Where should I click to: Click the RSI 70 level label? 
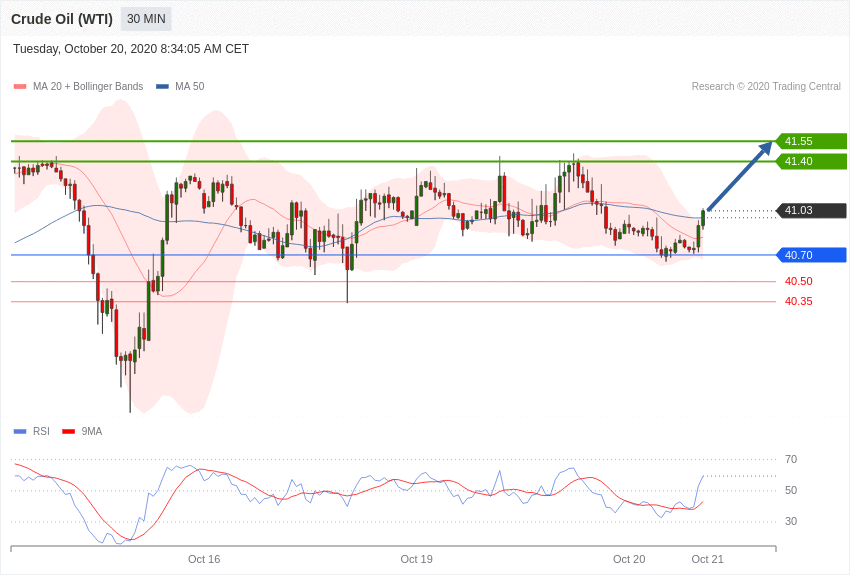791,459
